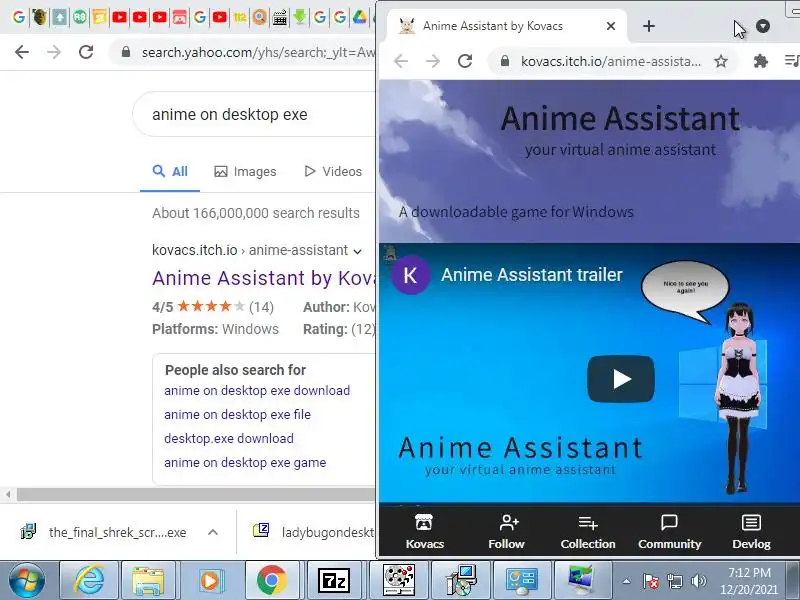Click the round dropdown icon on tab strip
This screenshot has width=800, height=600.
(x=763, y=26)
